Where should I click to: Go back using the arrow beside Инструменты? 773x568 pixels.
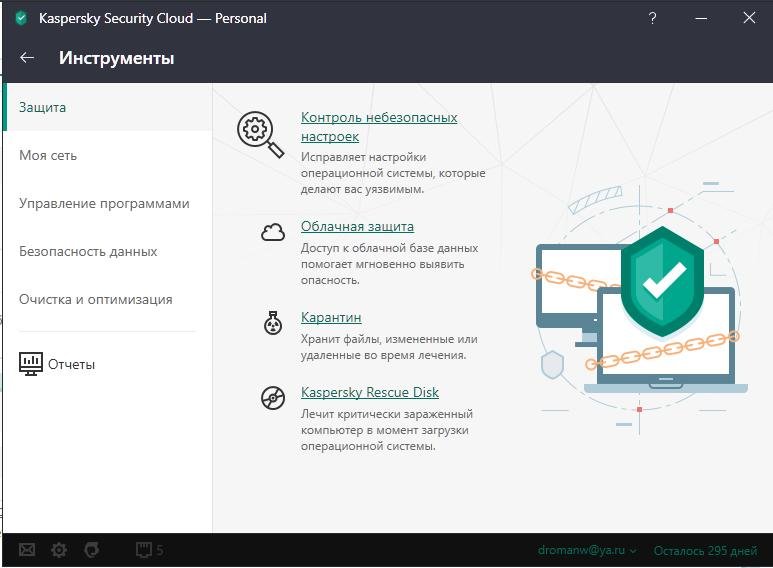coord(27,58)
